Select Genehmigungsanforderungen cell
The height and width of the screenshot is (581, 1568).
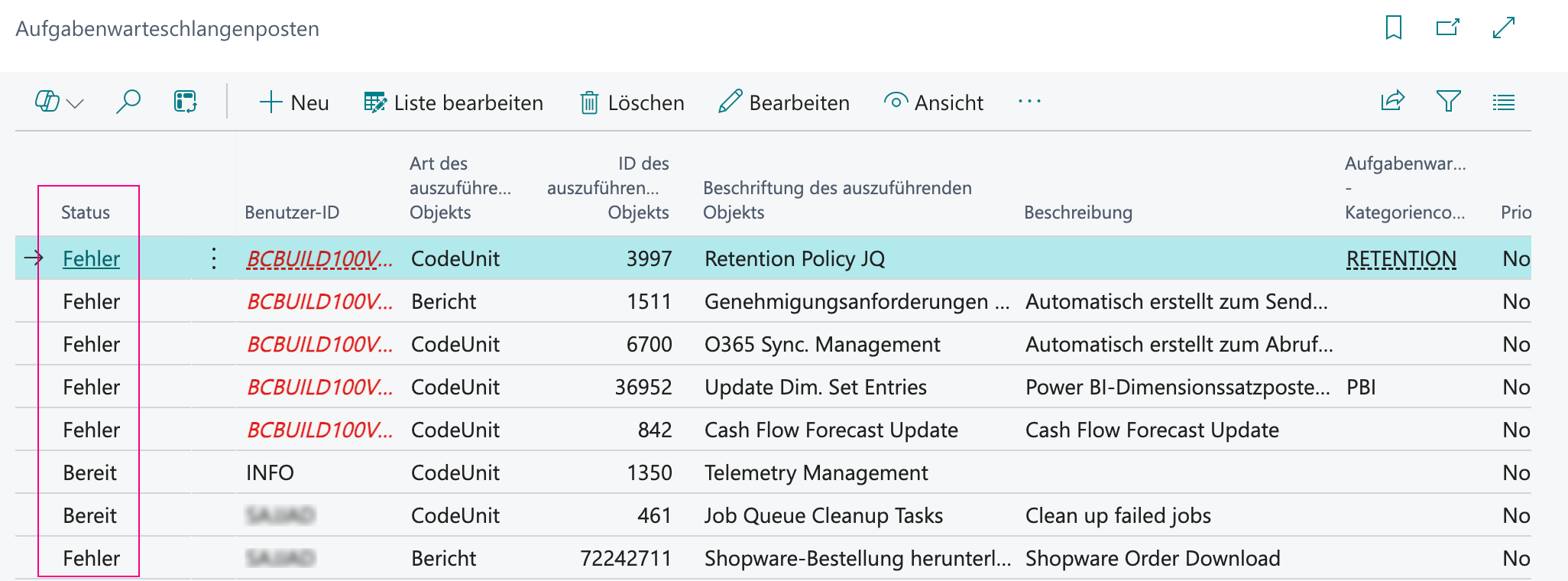857,301
